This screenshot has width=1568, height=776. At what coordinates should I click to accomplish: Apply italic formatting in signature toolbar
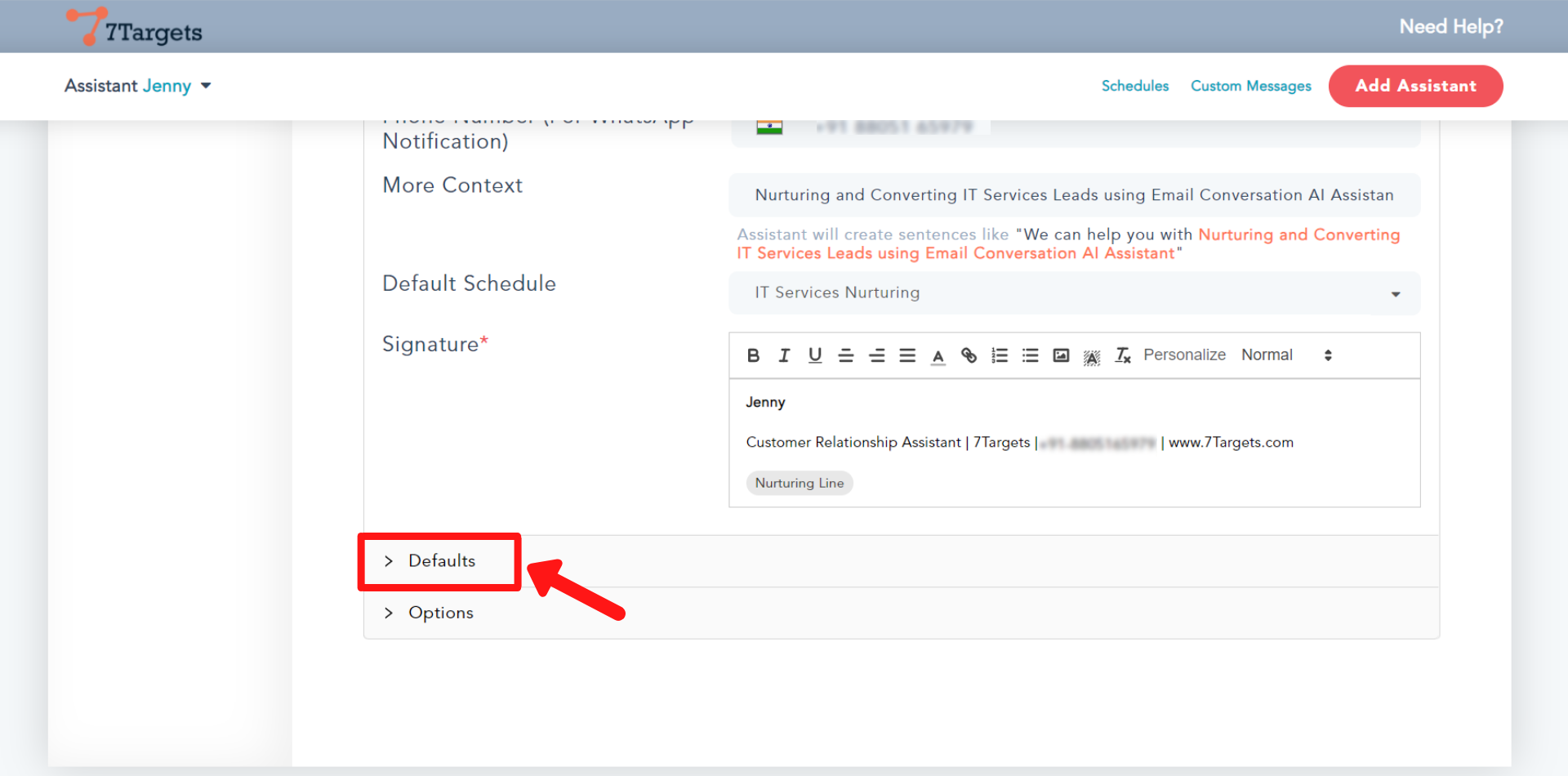(x=784, y=355)
